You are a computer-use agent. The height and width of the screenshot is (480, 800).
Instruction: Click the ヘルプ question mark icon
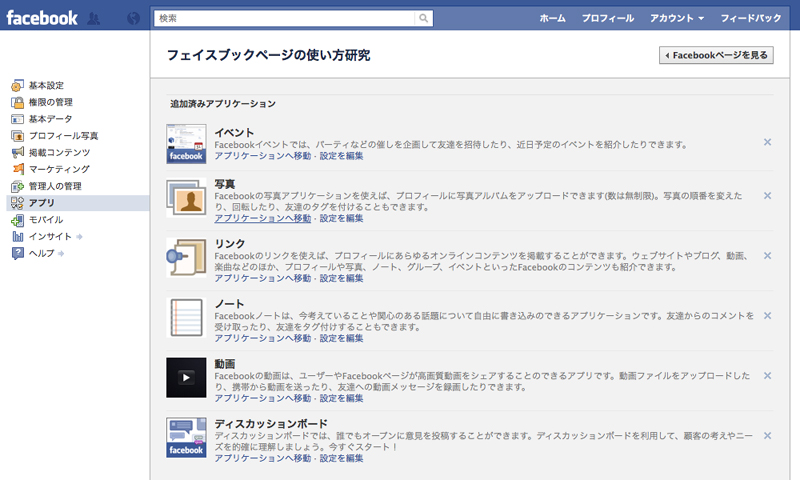(17, 254)
